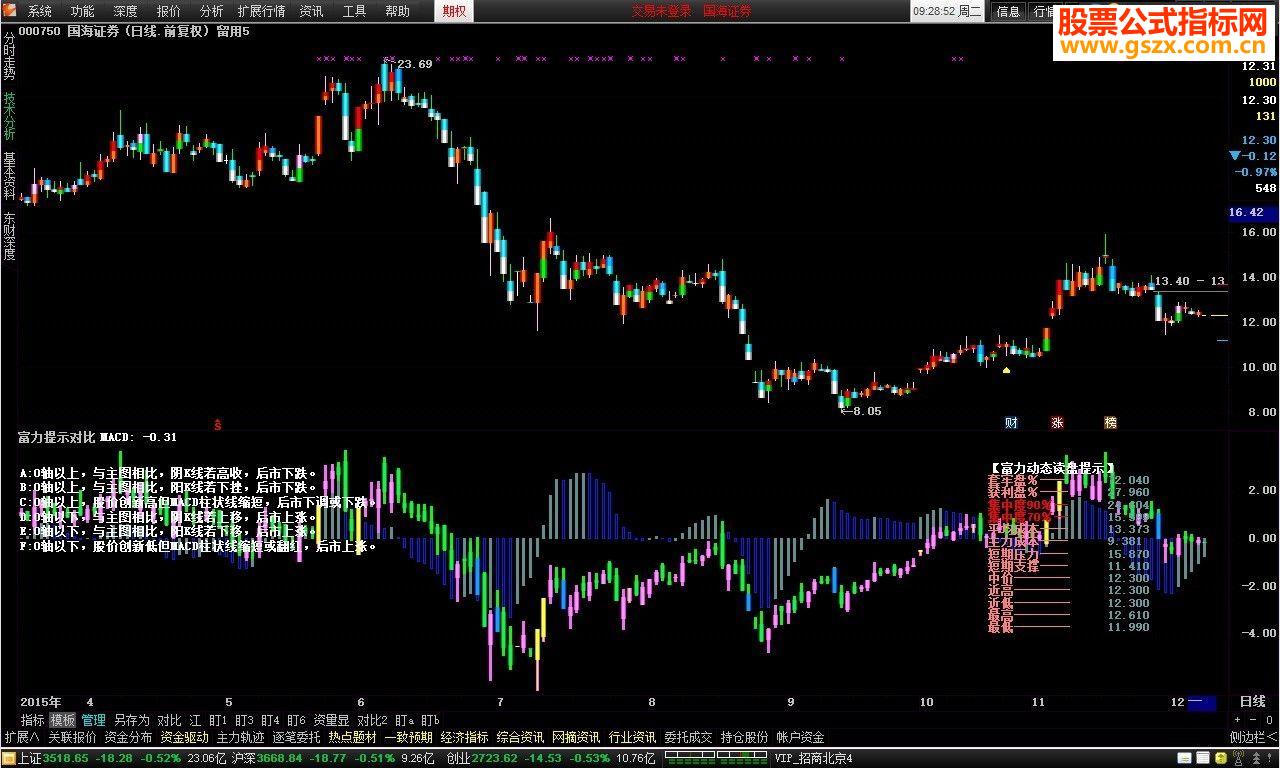
Task: Click the 财 marker icon on the chart
Action: pyautogui.click(x=1011, y=423)
